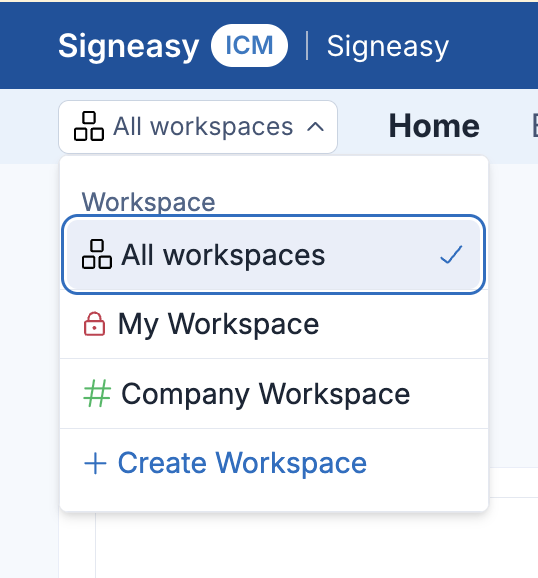Click the ICM badge next to logo
Image resolution: width=538 pixels, height=578 pixels.
click(x=249, y=46)
